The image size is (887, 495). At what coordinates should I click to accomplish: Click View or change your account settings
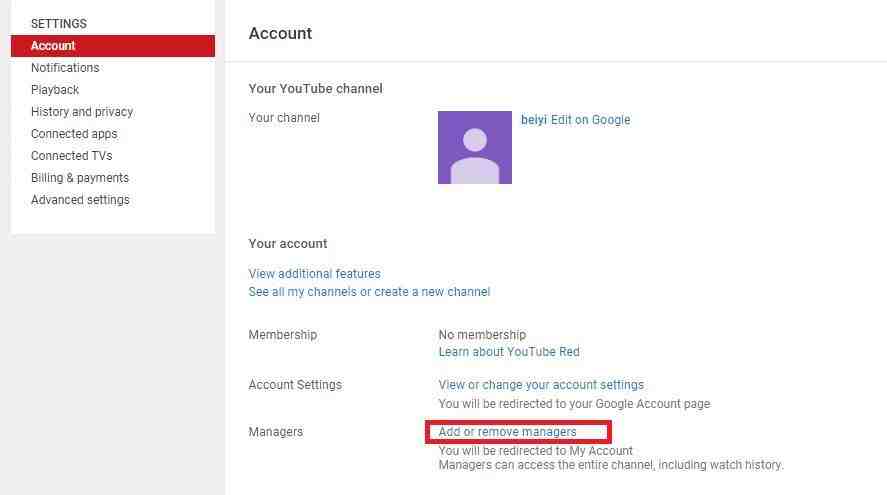541,385
